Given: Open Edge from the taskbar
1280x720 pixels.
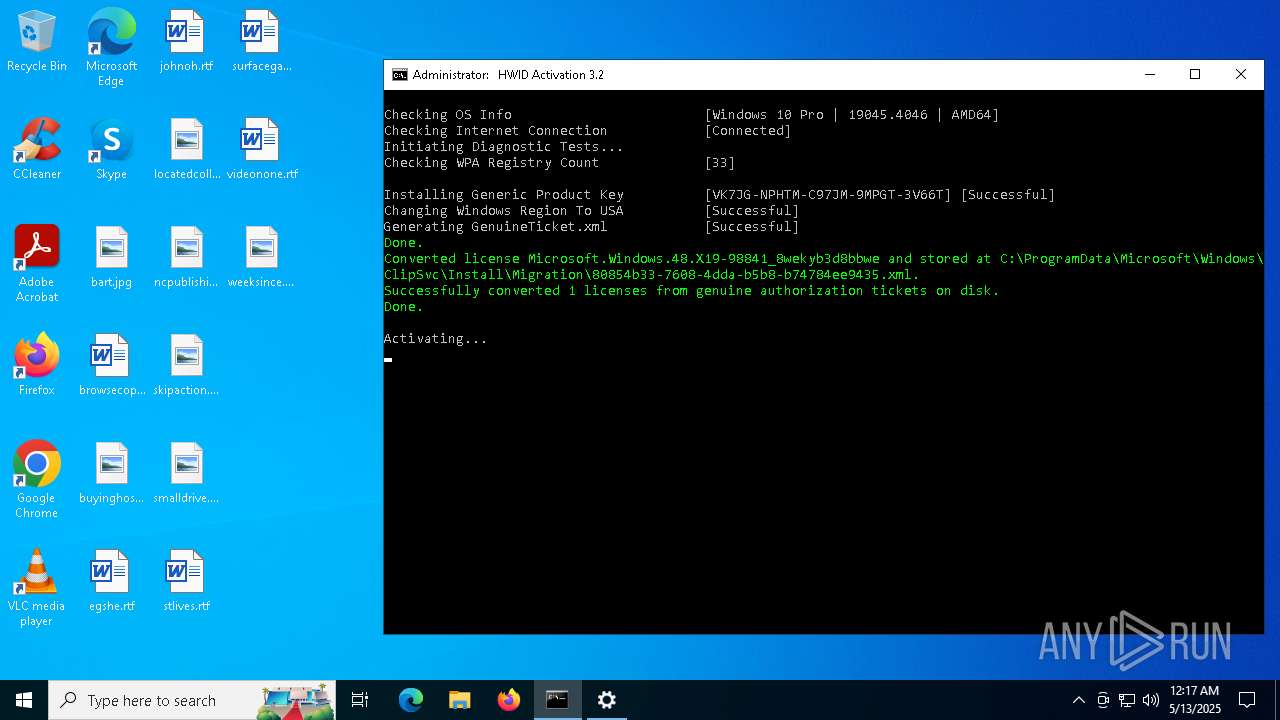Looking at the screenshot, I should (411, 700).
